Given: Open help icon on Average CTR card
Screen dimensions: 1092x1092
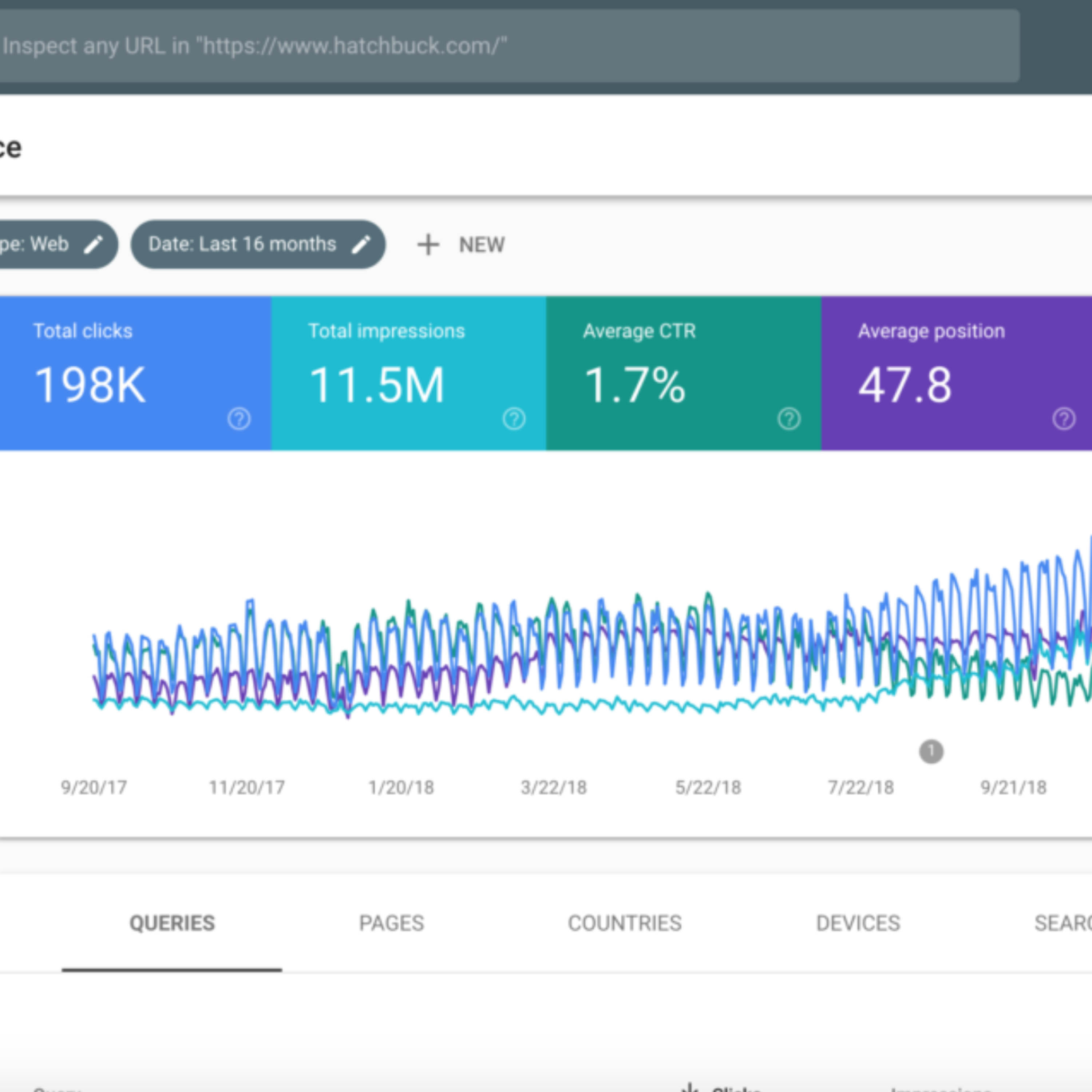Looking at the screenshot, I should click(789, 419).
